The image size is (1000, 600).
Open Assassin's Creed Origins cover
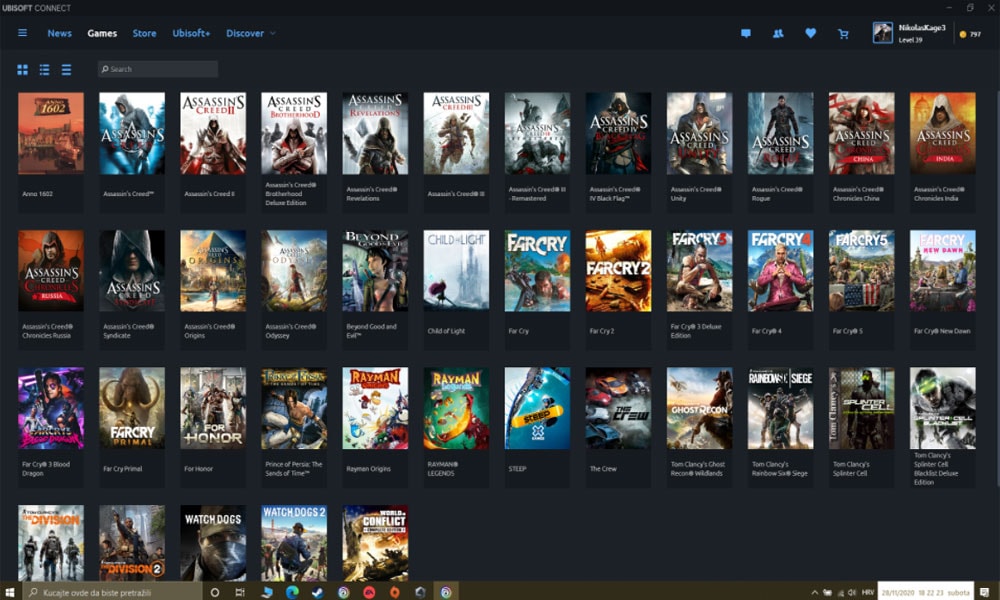213,271
